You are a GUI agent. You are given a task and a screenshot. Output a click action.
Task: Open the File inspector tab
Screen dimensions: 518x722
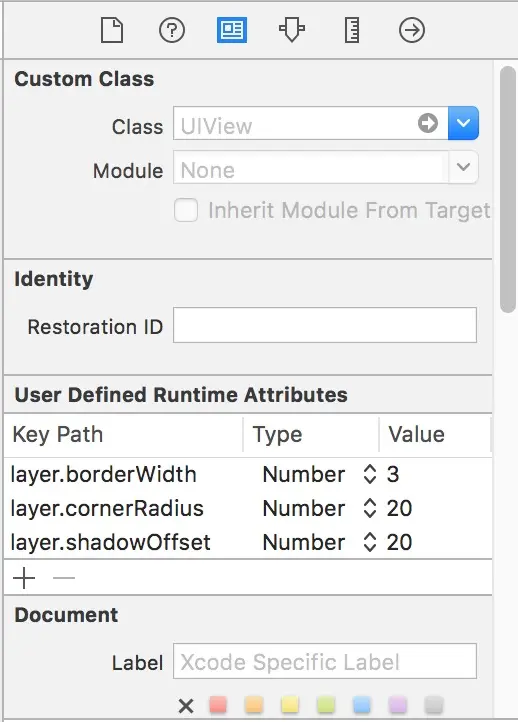pyautogui.click(x=112, y=31)
